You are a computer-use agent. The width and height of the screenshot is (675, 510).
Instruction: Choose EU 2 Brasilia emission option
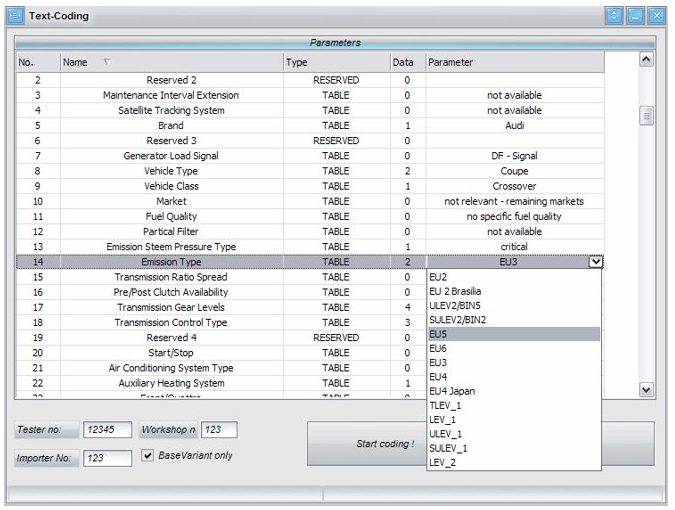coord(455,291)
